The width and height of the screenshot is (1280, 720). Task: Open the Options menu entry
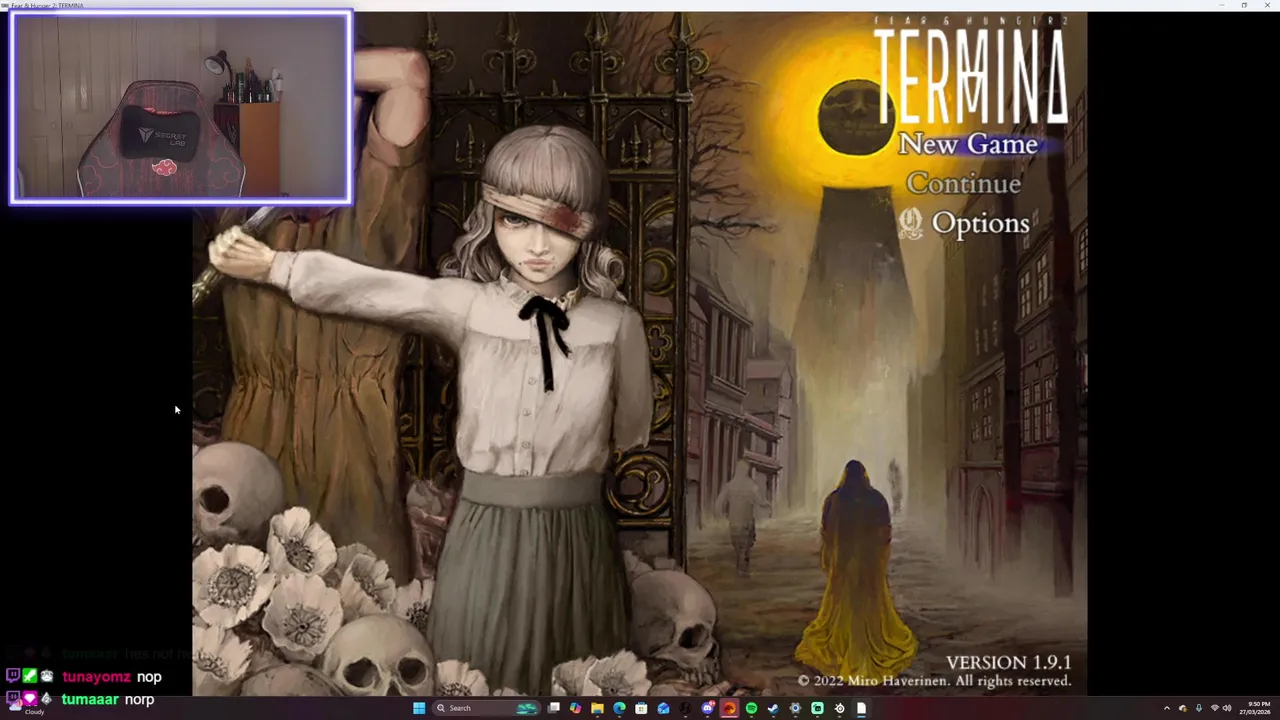980,223
